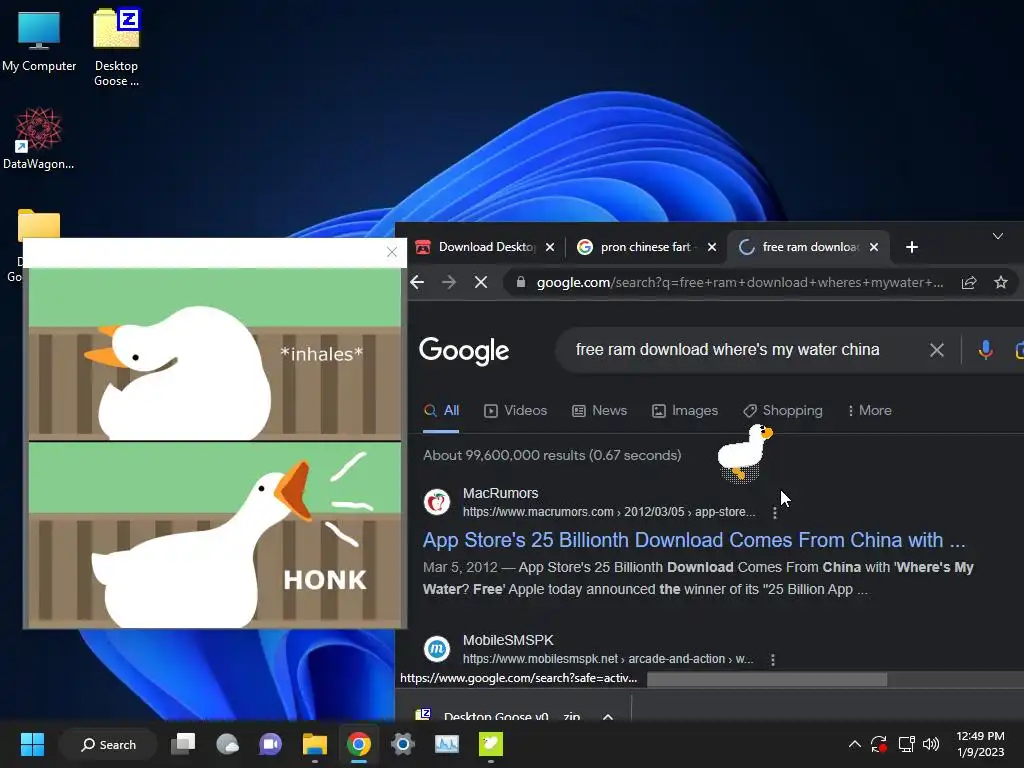This screenshot has width=1024, height=768.
Task: Open Chrome from the taskbar
Action: tap(359, 744)
